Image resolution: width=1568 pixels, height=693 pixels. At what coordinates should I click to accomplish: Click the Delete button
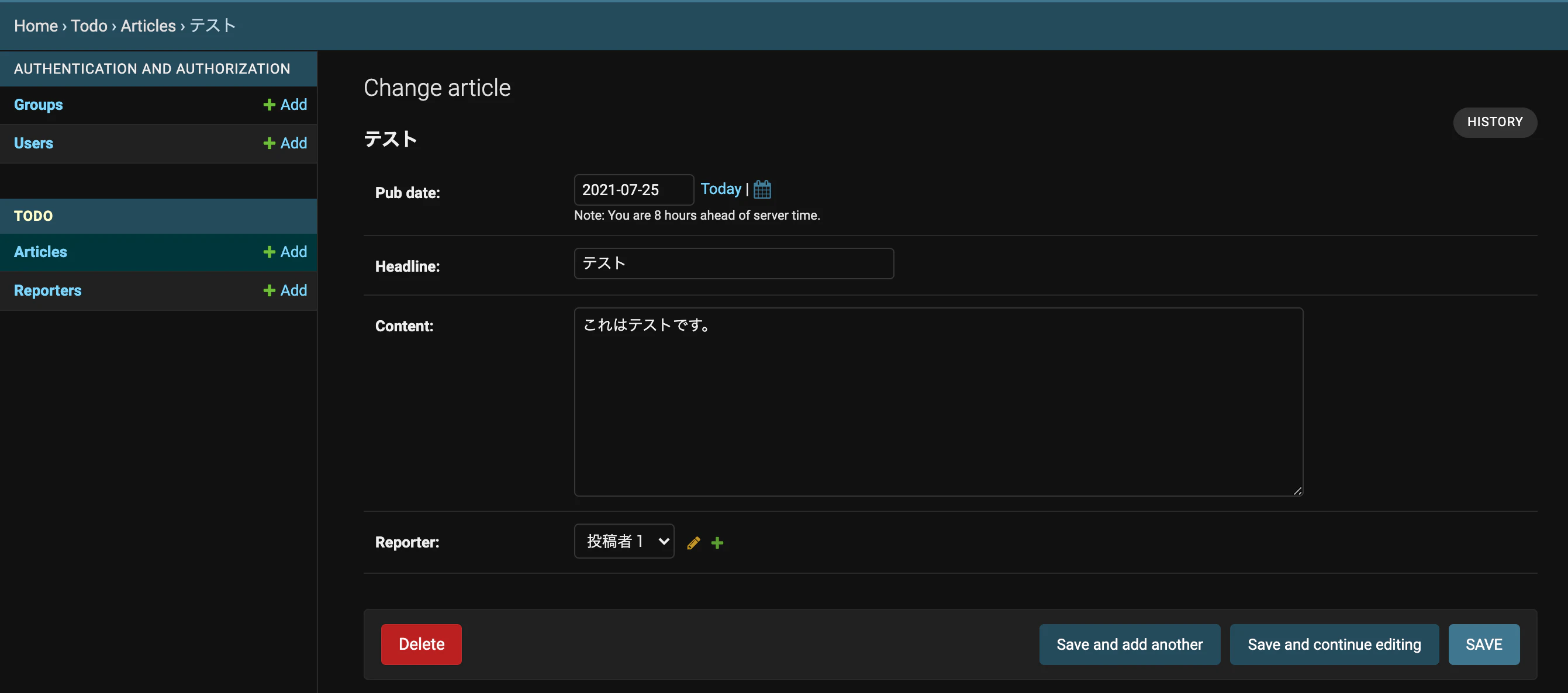(x=421, y=645)
